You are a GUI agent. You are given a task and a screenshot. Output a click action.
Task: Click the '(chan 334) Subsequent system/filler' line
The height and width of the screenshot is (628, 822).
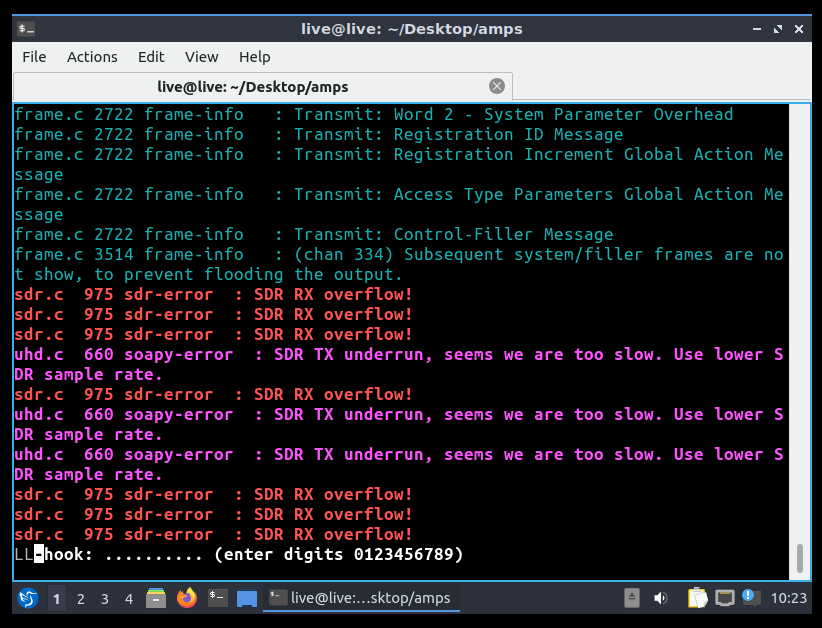pyautogui.click(x=399, y=264)
